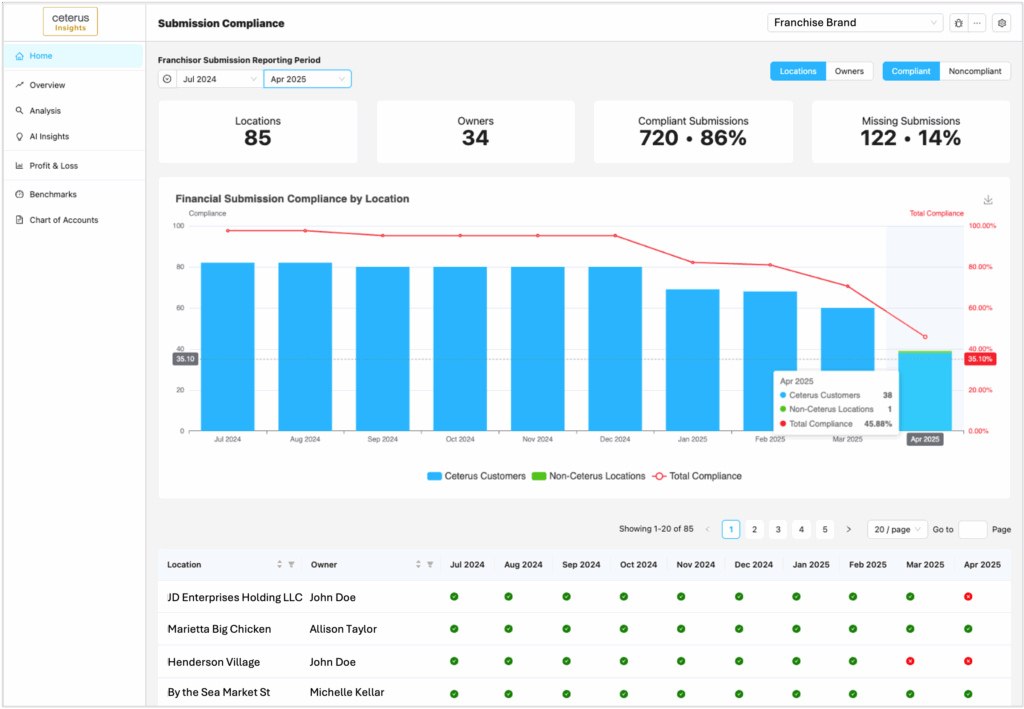
Task: Go to page 3 of results
Action: pyautogui.click(x=778, y=529)
